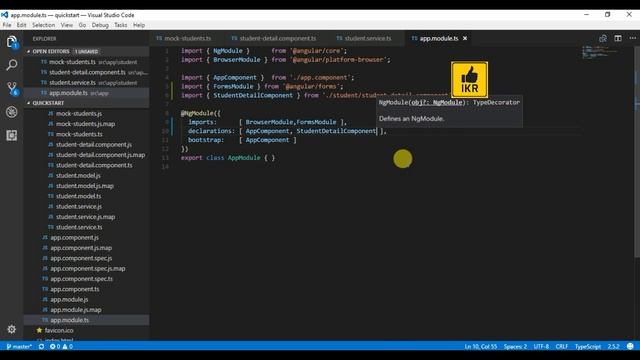This screenshot has width=640, height=360.
Task: Click TypeScript version 2.5.2 in status bar
Action: 613,347
